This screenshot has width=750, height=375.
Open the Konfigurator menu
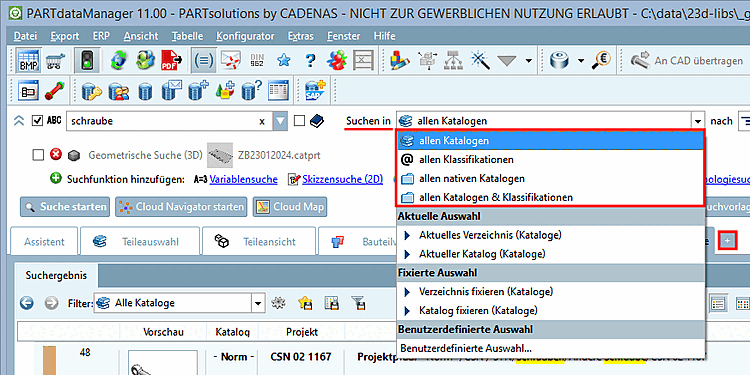point(245,36)
